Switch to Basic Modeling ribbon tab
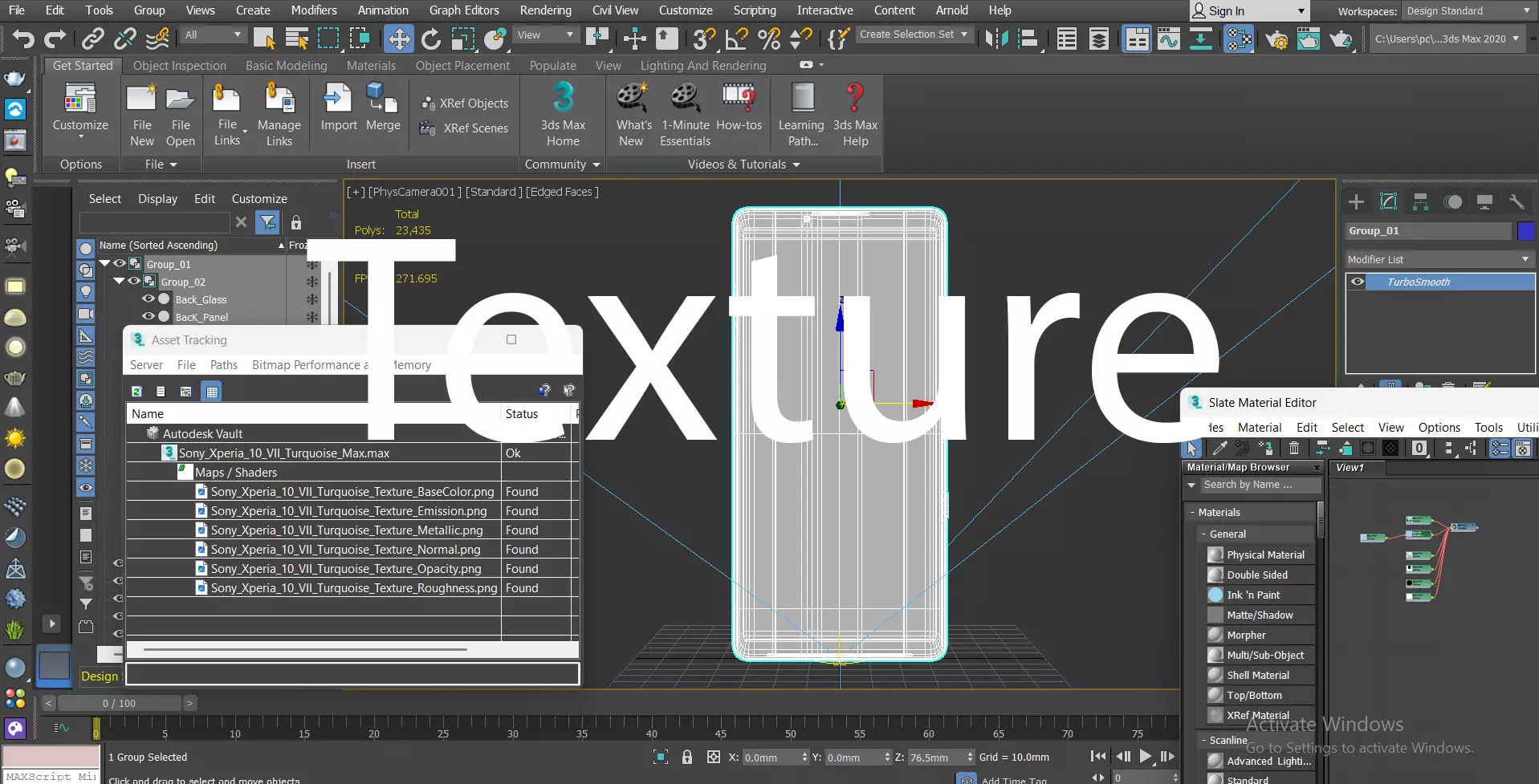 pyautogui.click(x=287, y=66)
